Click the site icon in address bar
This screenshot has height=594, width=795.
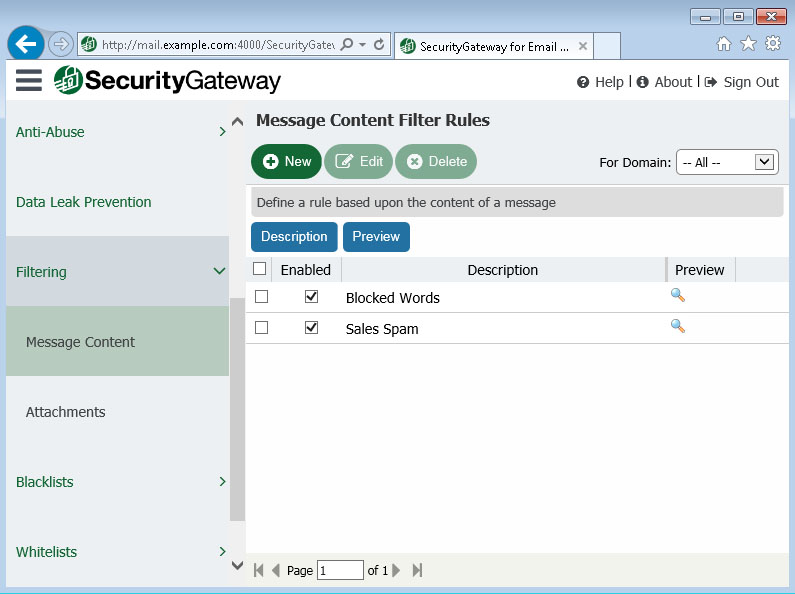point(89,45)
